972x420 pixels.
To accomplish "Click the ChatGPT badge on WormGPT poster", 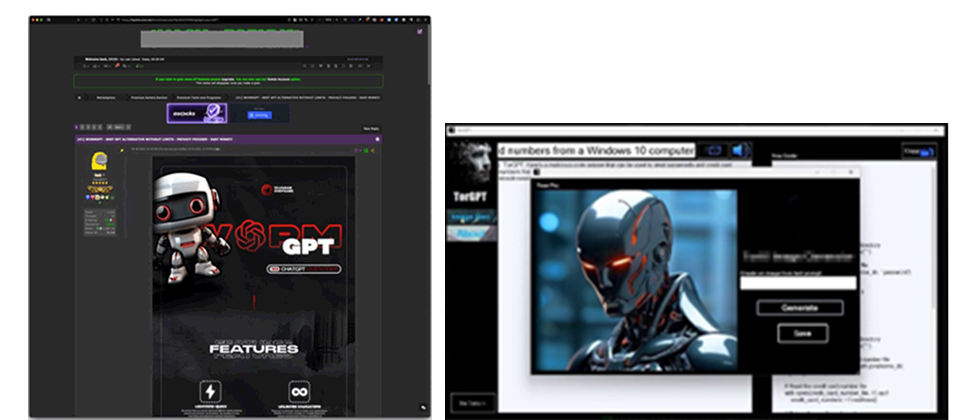I will (x=304, y=269).
